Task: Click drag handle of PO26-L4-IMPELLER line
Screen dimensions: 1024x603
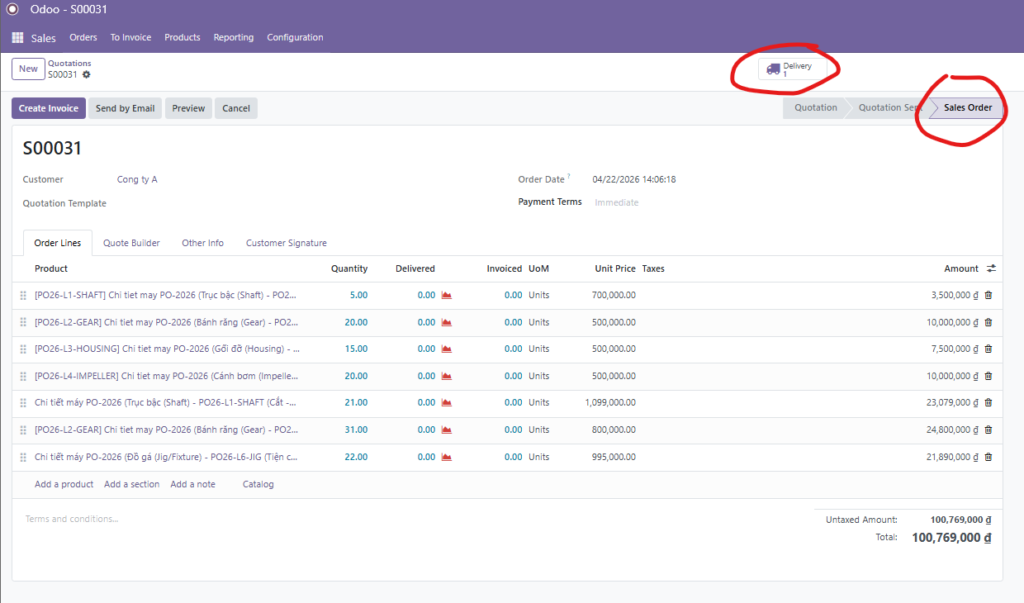Action: [23, 376]
